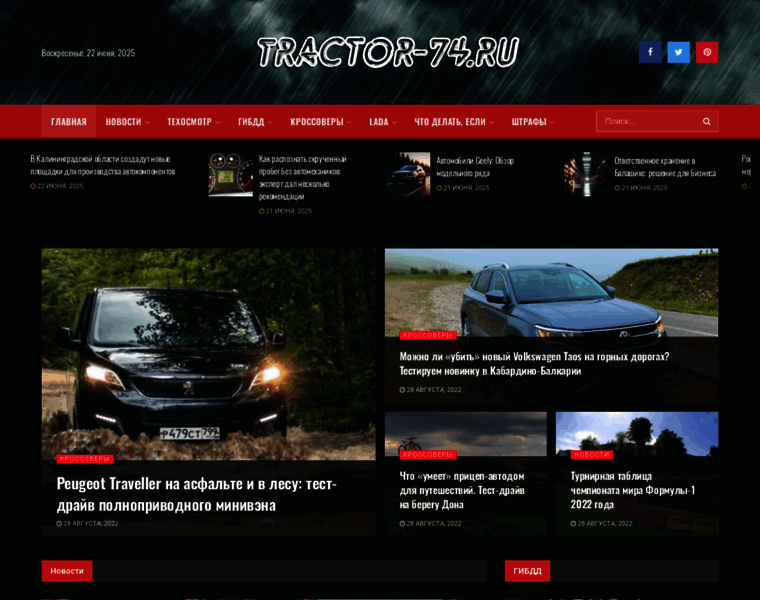Click the odometer dashboard thumbnail
The height and width of the screenshot is (600, 760).
(231, 174)
